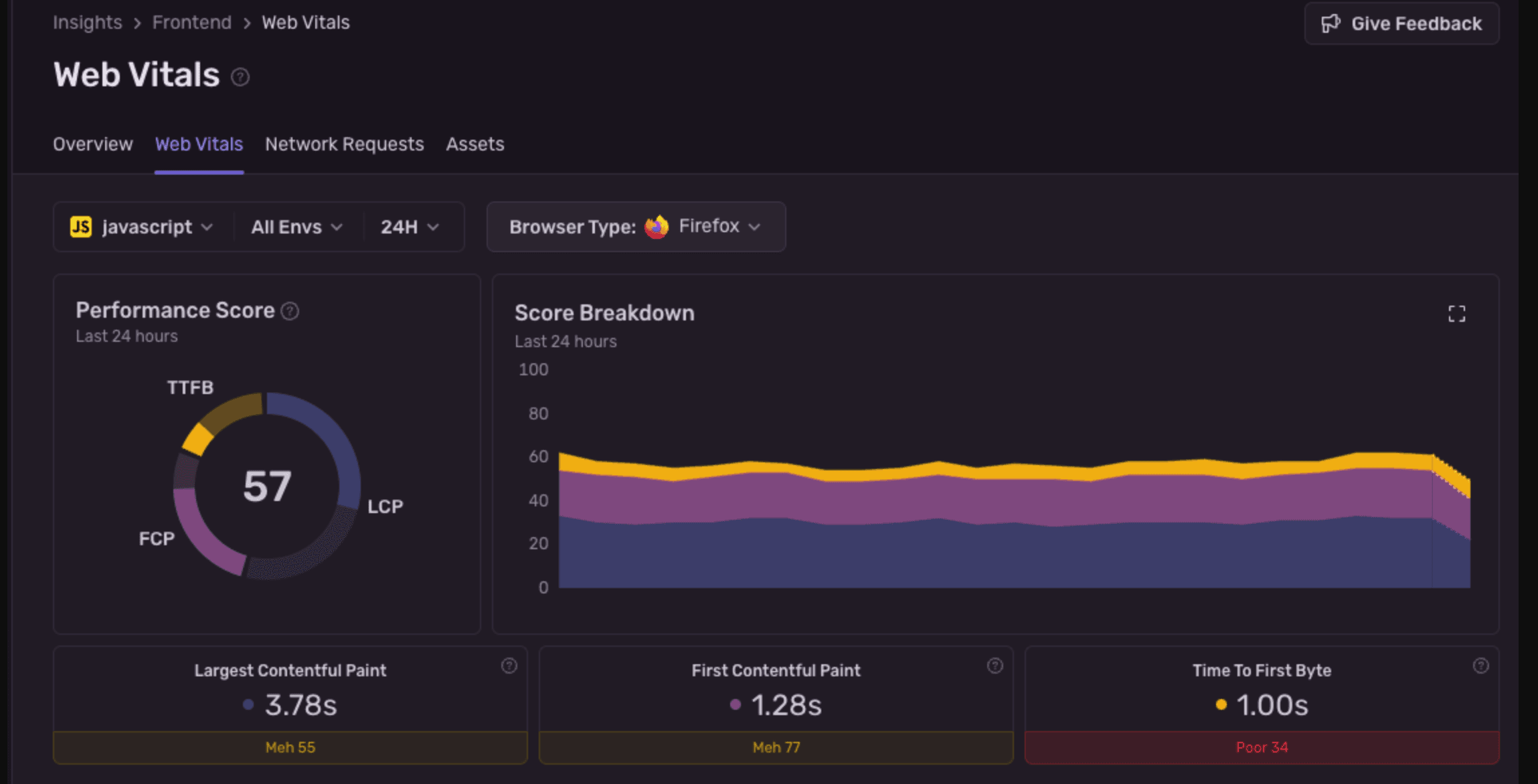The image size is (1538, 784).
Task: Click the help icon beside the Web Vitals title
Action: 240,78
